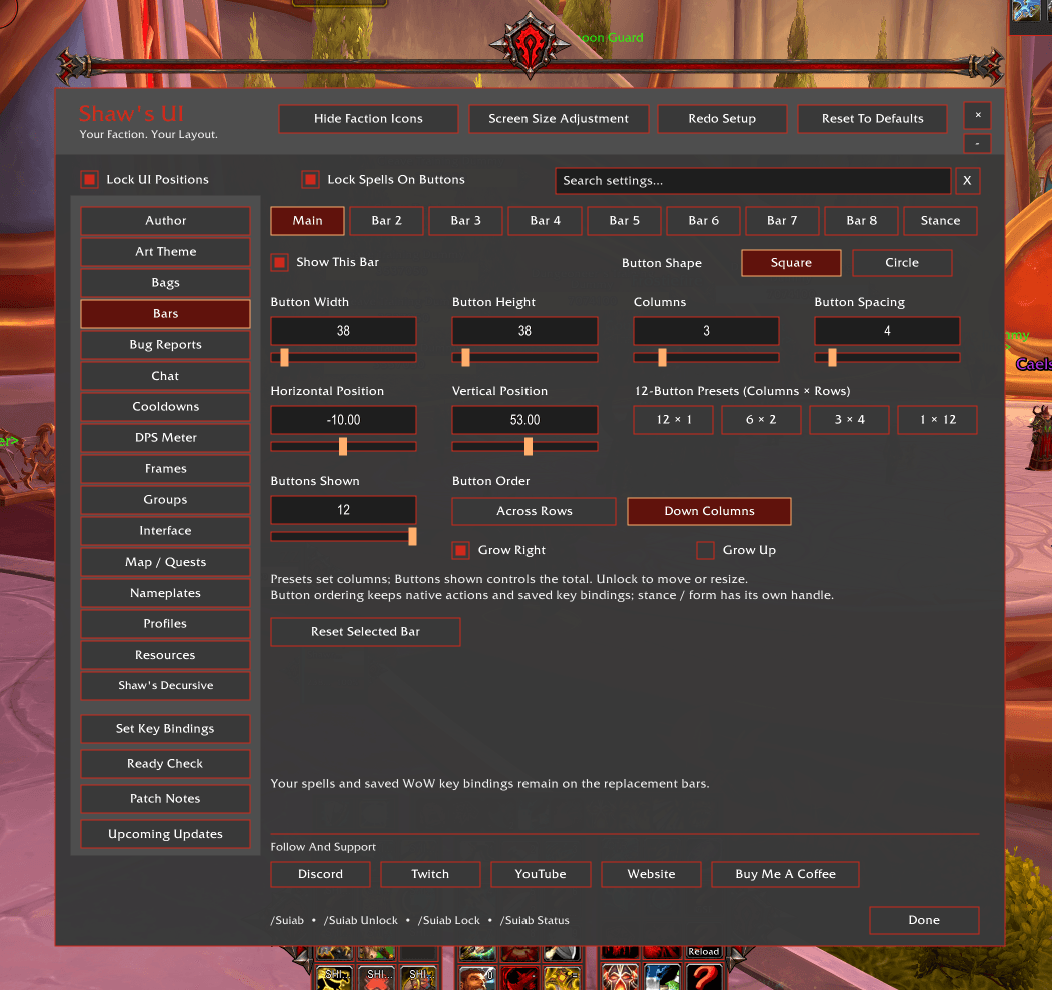Open the Bar 4 tab
Viewport: 1052px width, 990px height.
click(x=545, y=221)
